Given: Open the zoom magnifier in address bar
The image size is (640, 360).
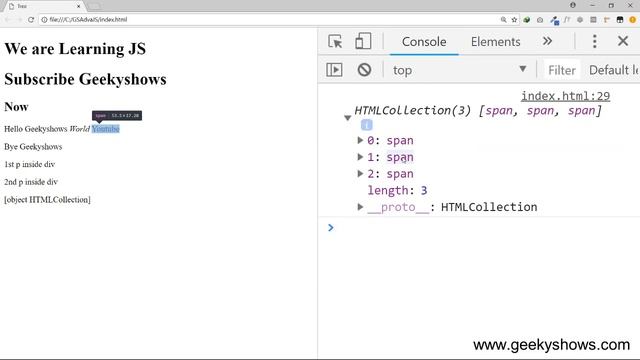Looking at the screenshot, I should 503,20.
